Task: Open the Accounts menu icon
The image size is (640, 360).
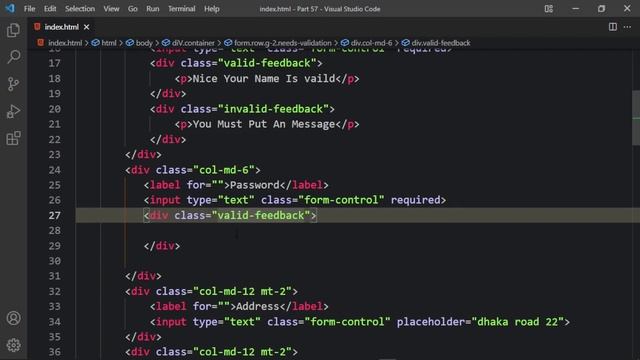Action: tap(13, 318)
